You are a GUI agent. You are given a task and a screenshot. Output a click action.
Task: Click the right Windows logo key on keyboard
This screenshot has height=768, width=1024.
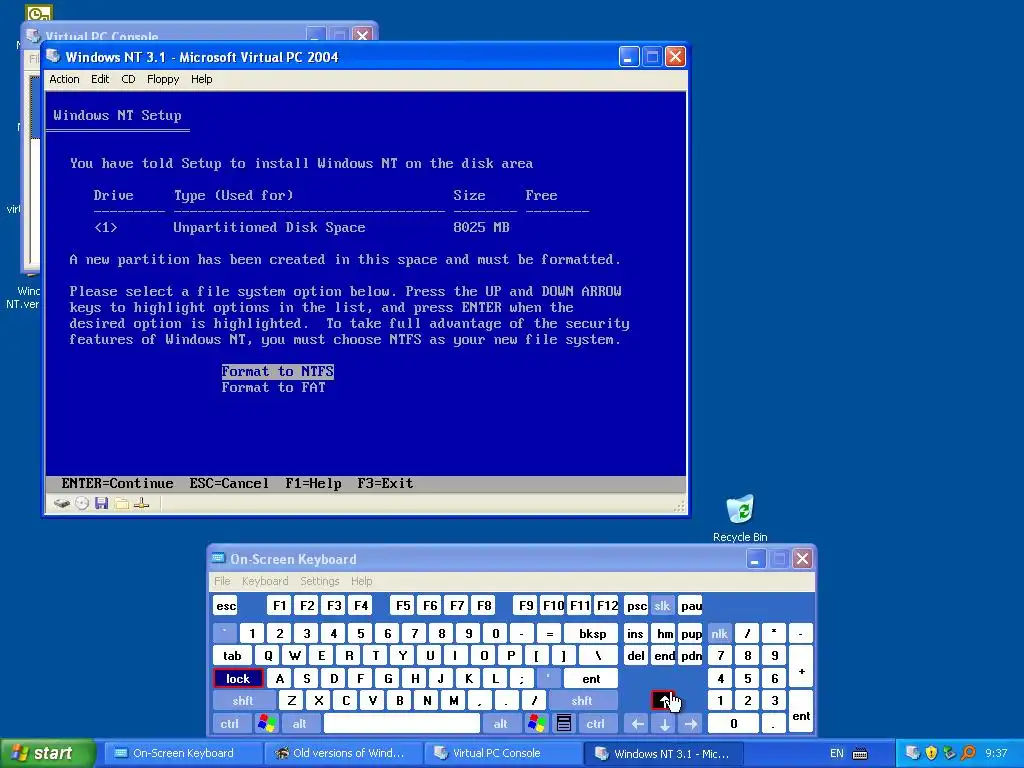537,724
